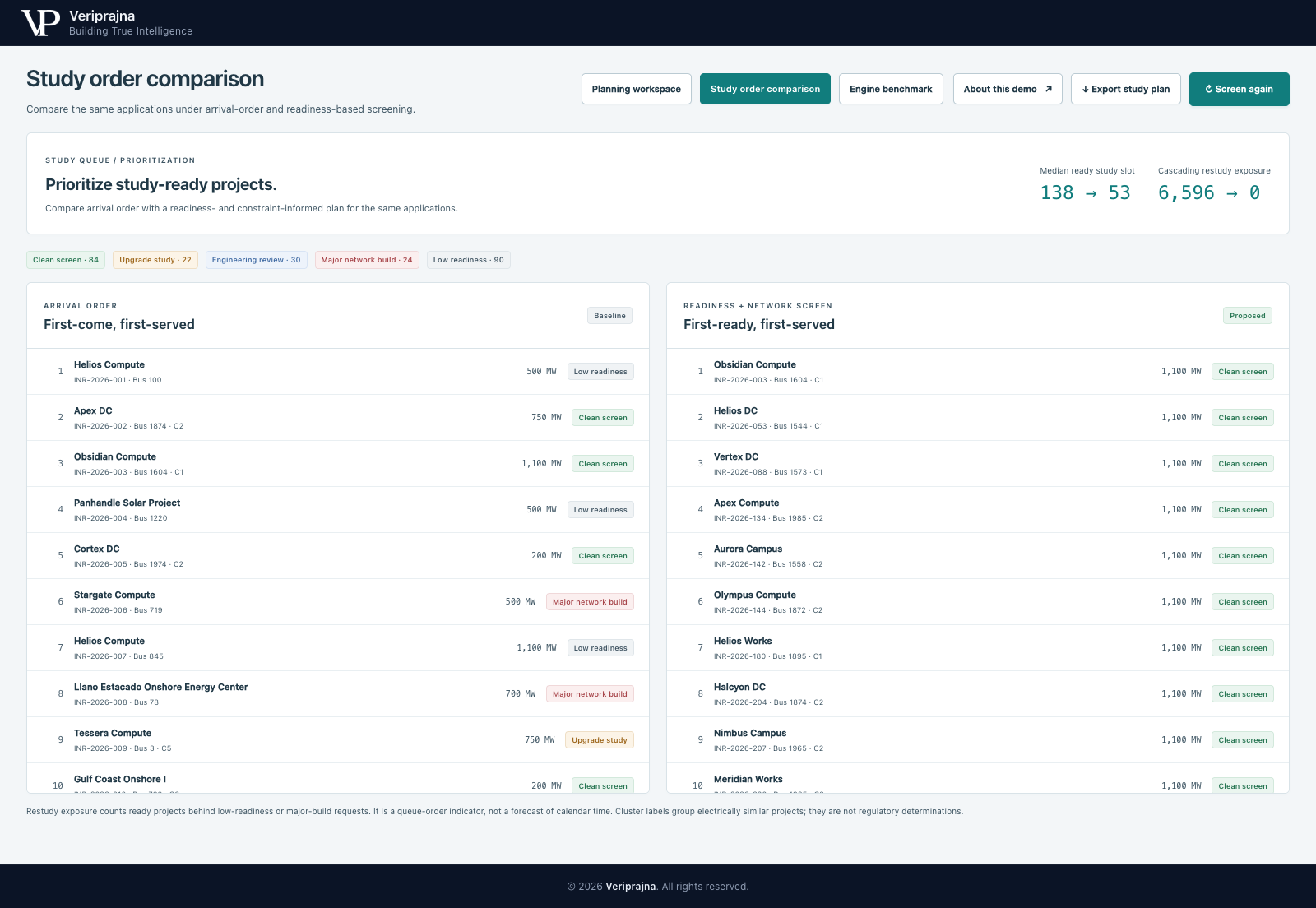The width and height of the screenshot is (1316, 908).
Task: Switch to the Engine benchmark tab
Action: click(x=891, y=89)
